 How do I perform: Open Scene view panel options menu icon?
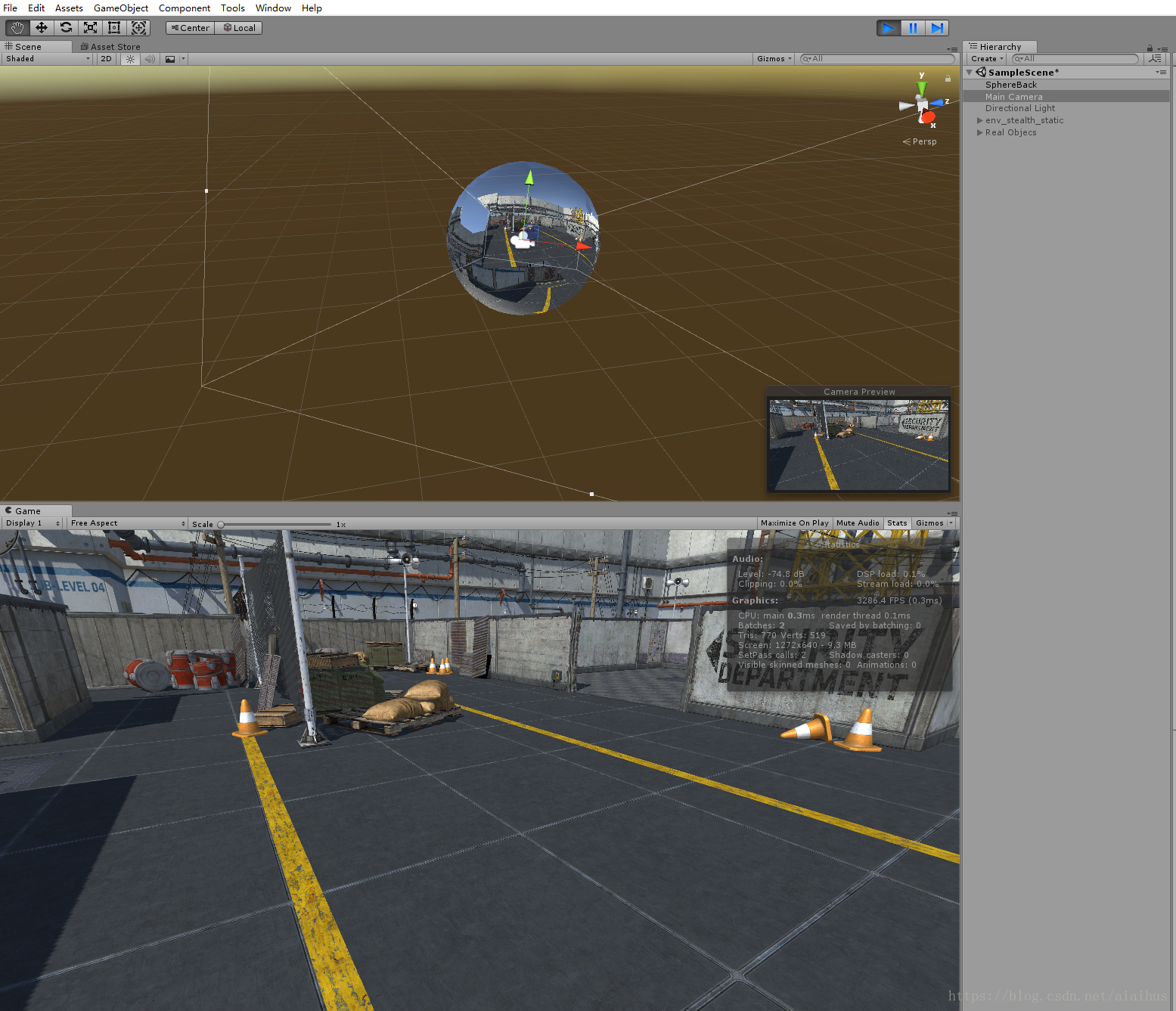coord(952,49)
